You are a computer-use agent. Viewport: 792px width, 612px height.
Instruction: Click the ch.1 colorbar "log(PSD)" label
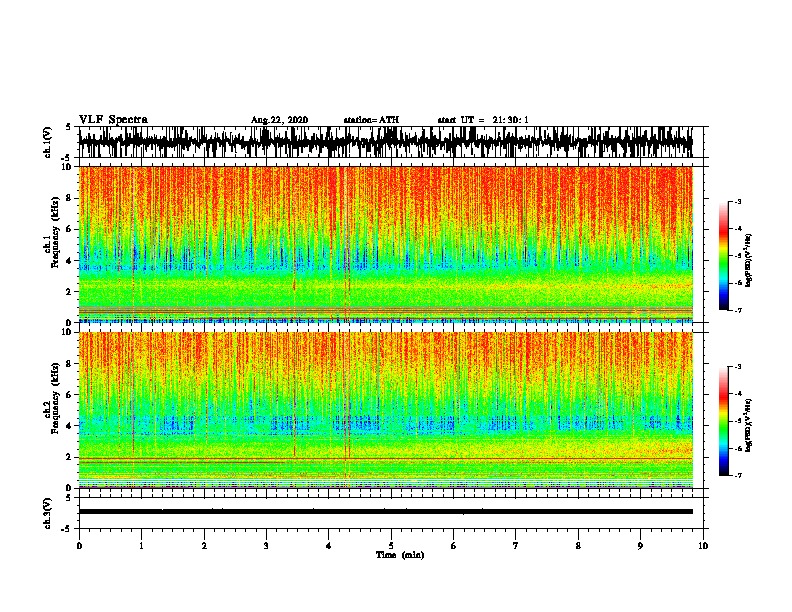point(748,260)
